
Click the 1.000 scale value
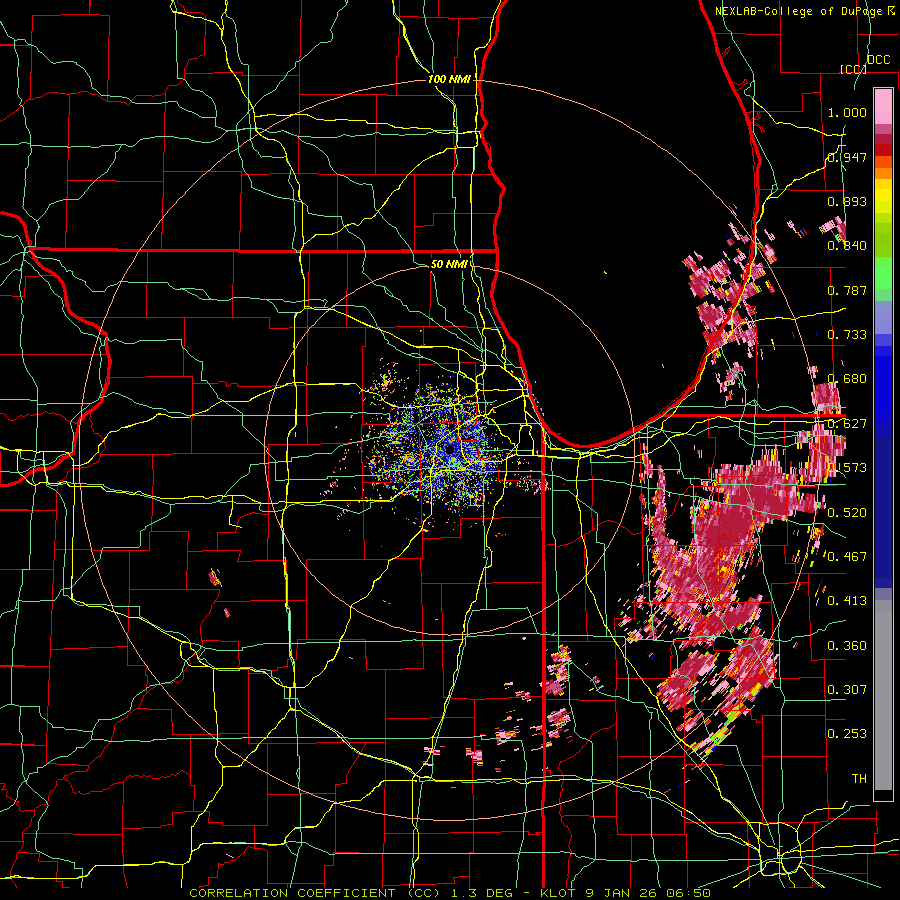coord(847,112)
